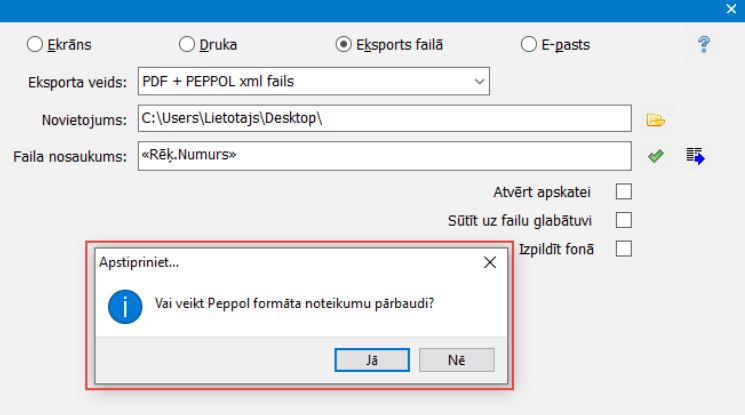This screenshot has width=745, height=415.
Task: Click into the Novietojums path field
Action: (384, 119)
